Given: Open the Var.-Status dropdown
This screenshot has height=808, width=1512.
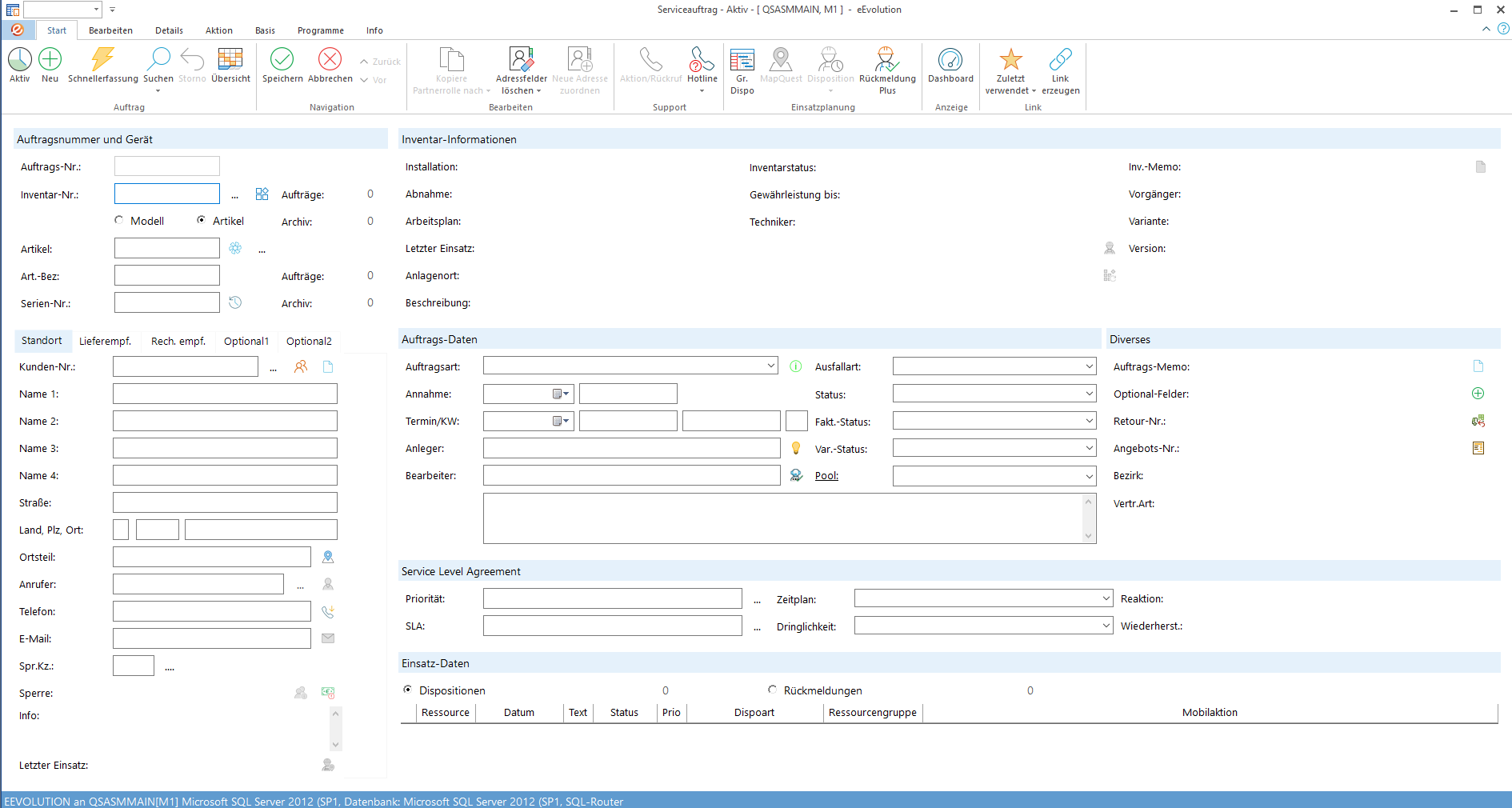Looking at the screenshot, I should coord(1089,448).
